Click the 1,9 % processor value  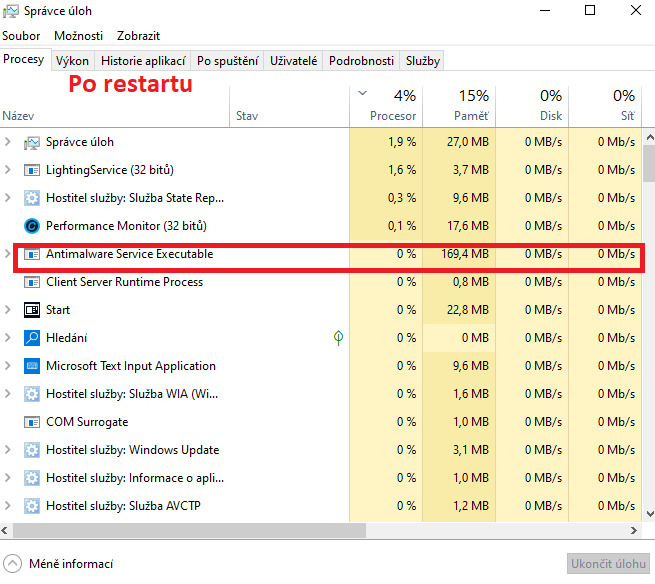402,142
